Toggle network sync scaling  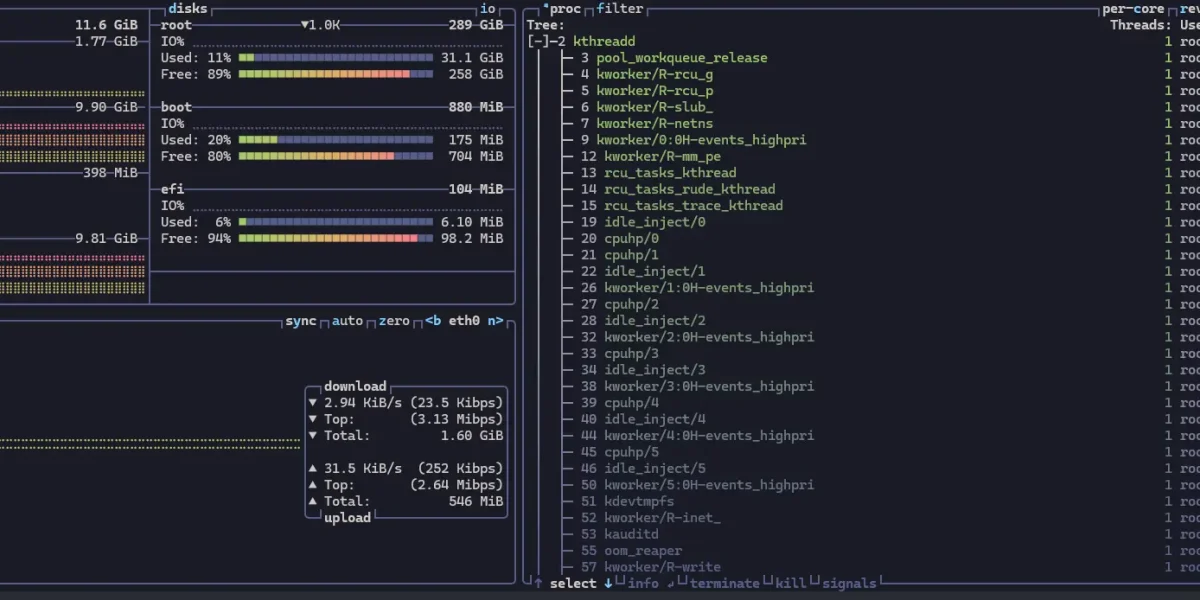click(300, 321)
